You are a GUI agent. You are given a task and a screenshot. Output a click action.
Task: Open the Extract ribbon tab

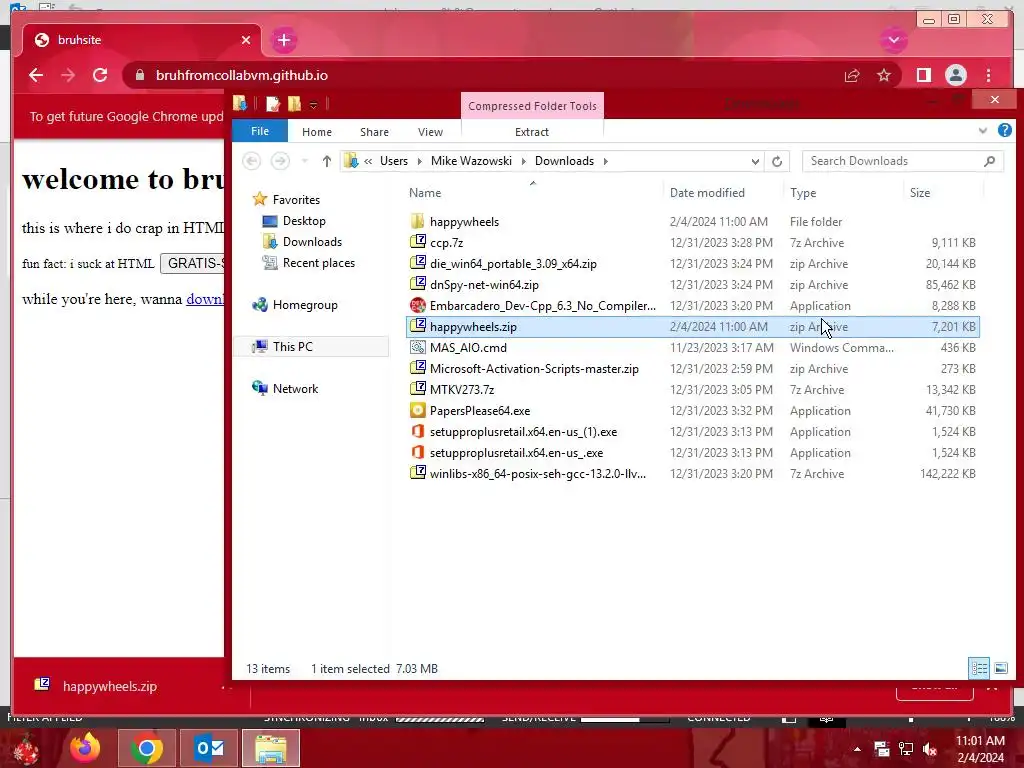[x=532, y=132]
